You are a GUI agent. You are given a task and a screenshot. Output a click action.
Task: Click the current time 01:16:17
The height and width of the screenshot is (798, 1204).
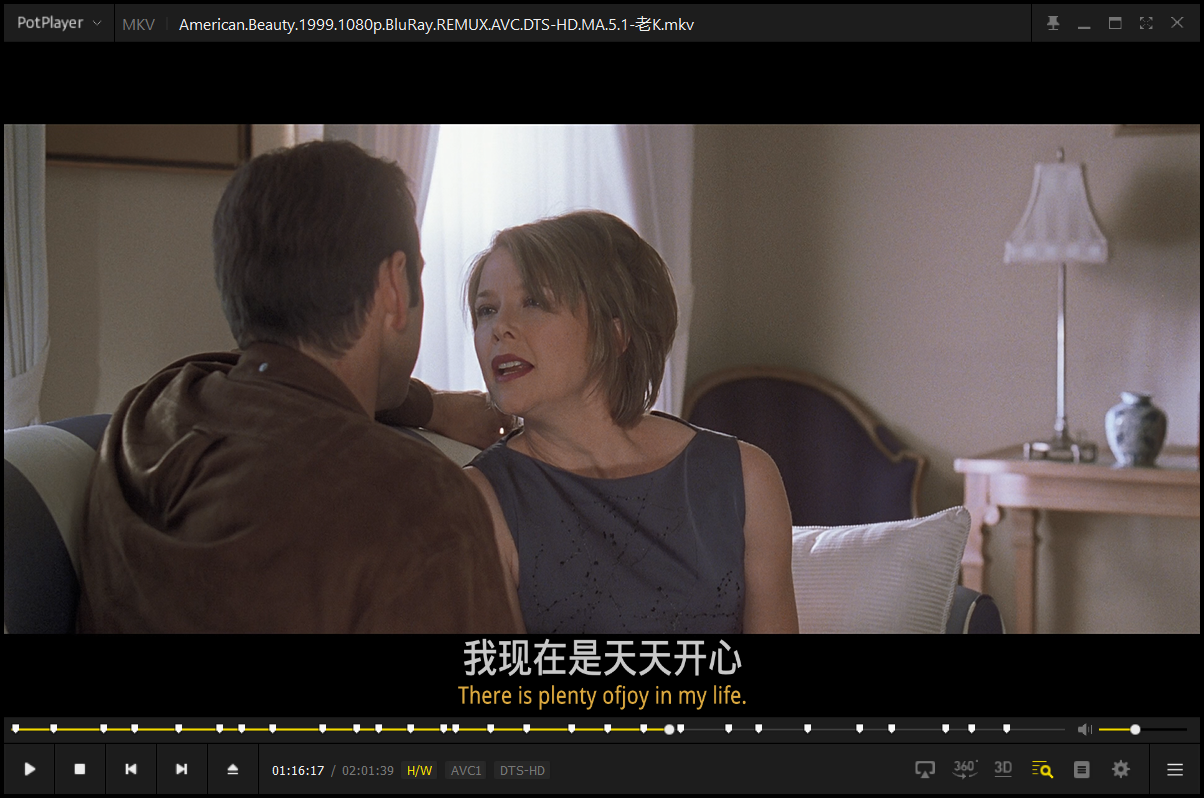[298, 771]
